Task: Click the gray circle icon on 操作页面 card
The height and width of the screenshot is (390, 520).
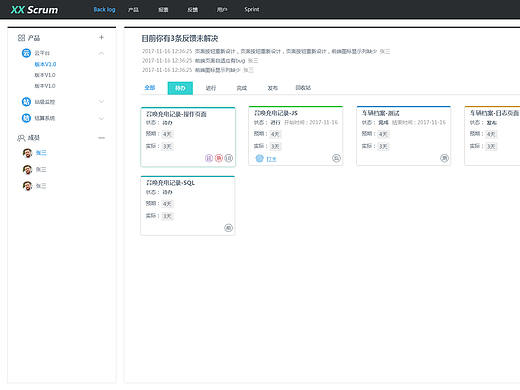Action: pos(229,158)
